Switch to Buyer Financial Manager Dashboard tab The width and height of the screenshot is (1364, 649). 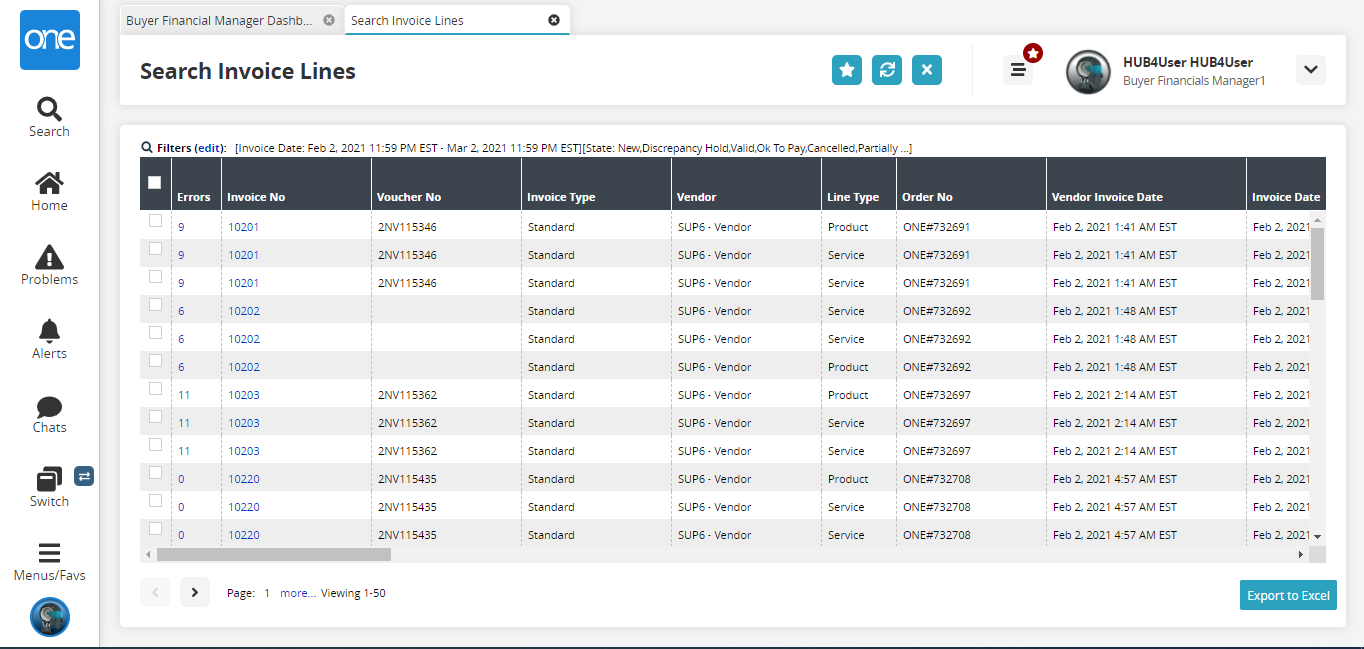click(219, 20)
